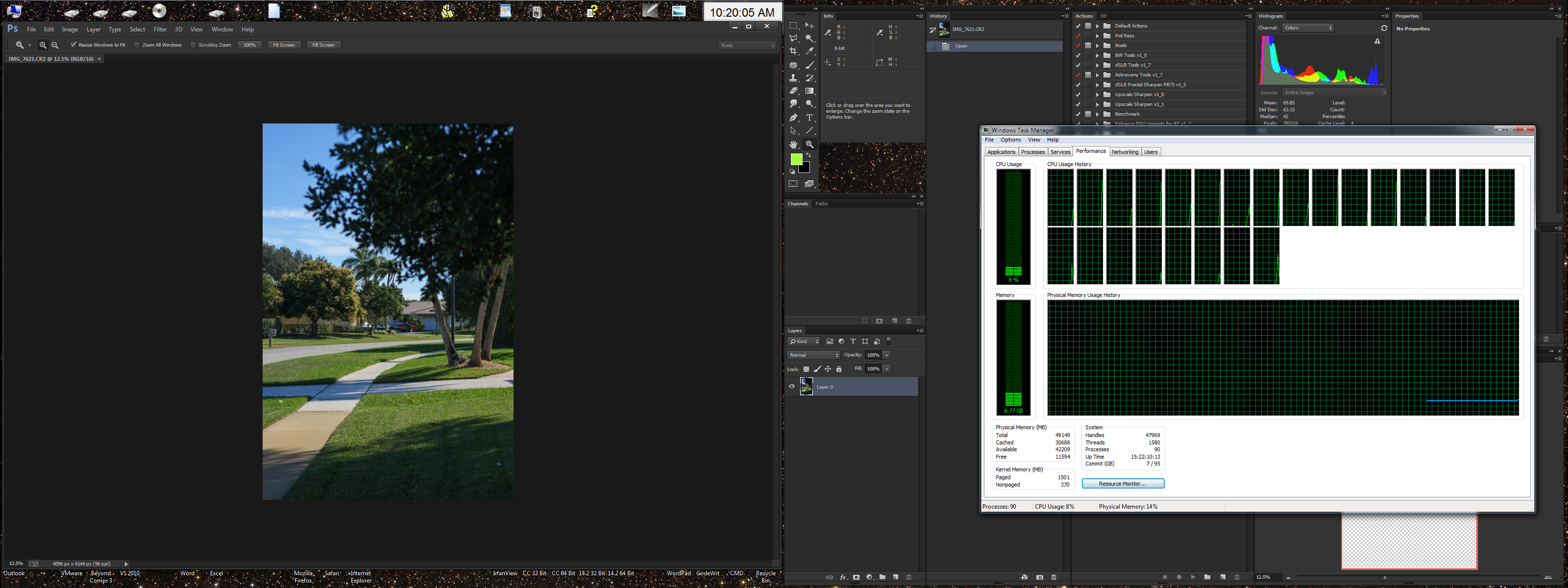1568x588 pixels.
Task: Select the Magic Wand tool
Action: [x=809, y=38]
